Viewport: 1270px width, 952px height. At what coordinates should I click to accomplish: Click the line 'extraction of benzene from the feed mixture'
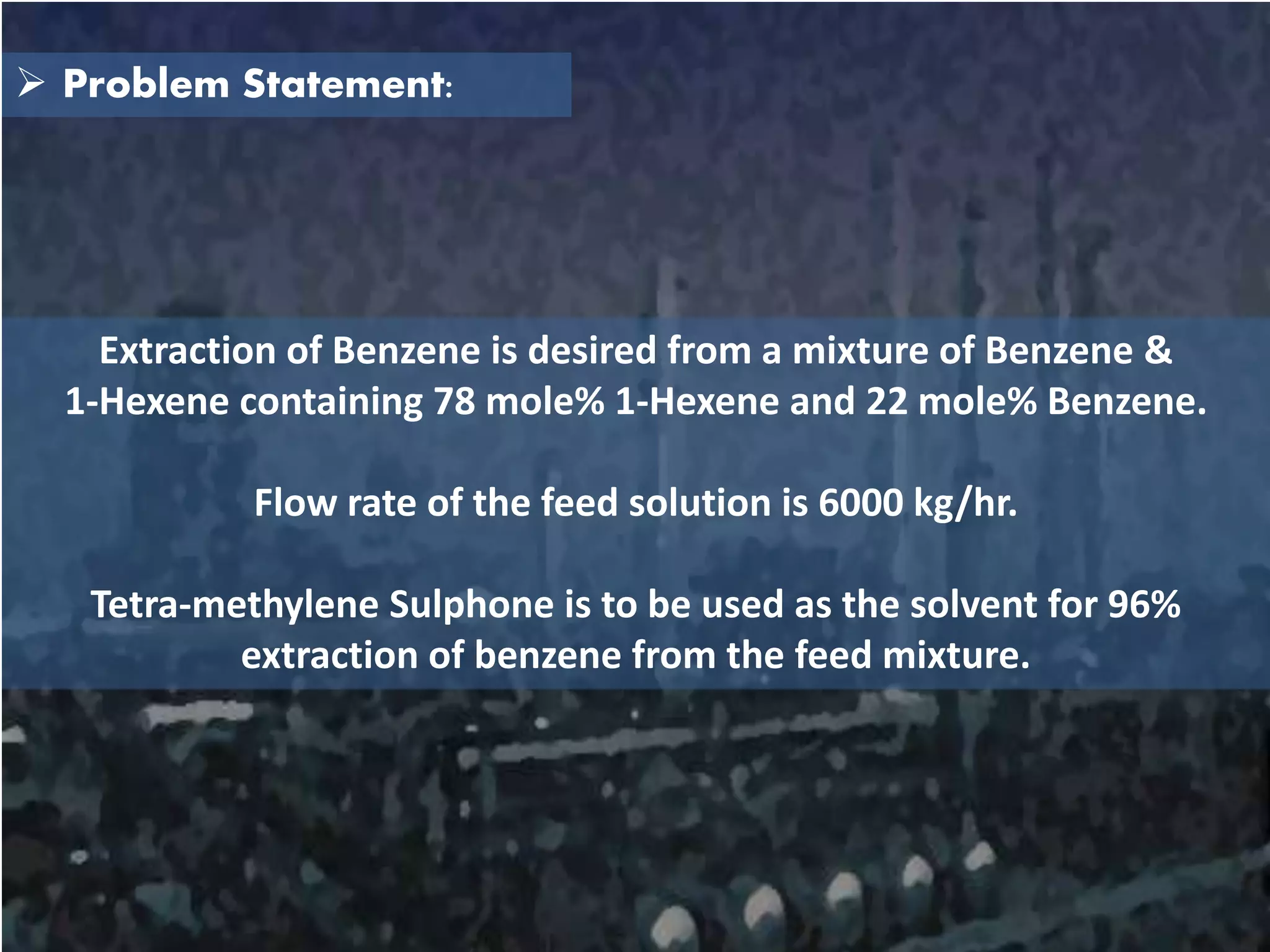636,655
